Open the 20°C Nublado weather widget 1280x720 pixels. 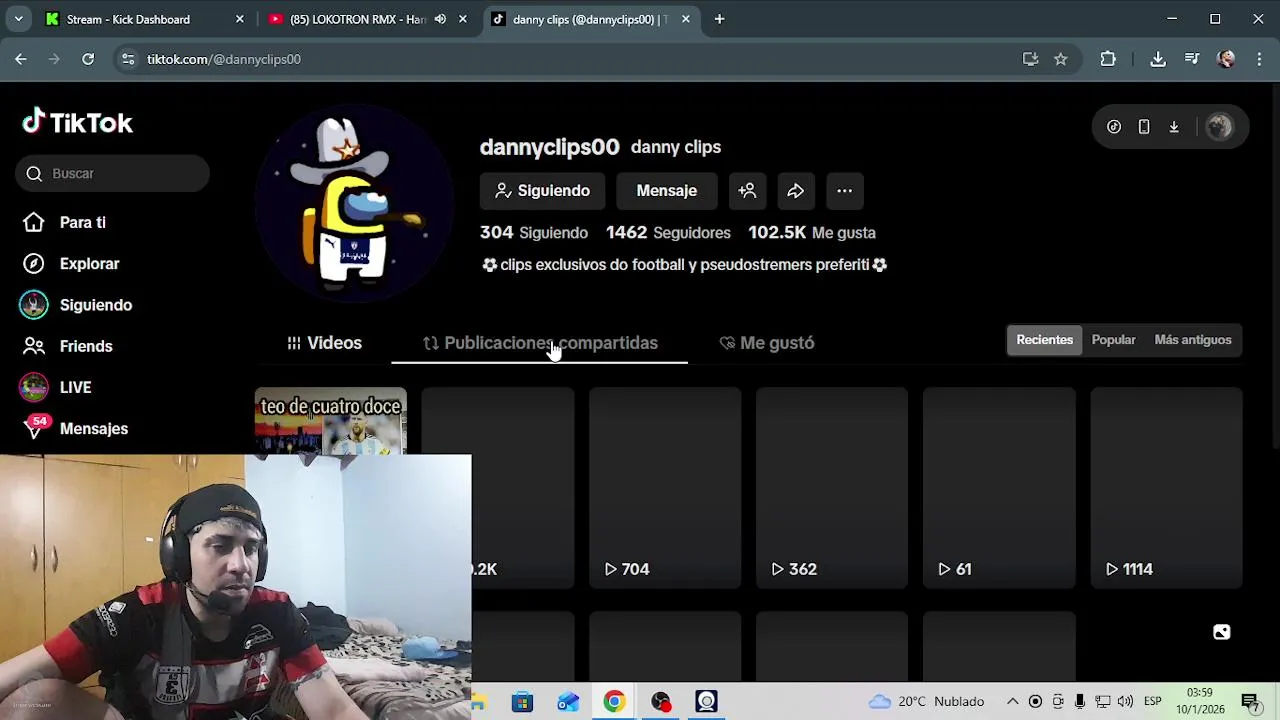coord(927,702)
